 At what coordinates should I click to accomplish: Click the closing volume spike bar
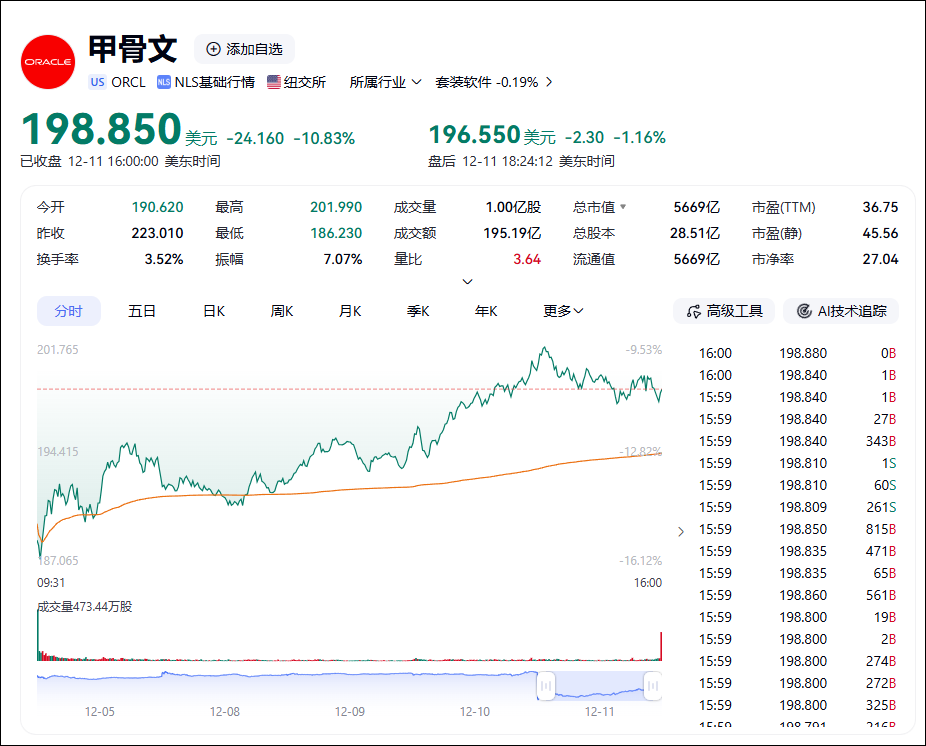pos(661,646)
